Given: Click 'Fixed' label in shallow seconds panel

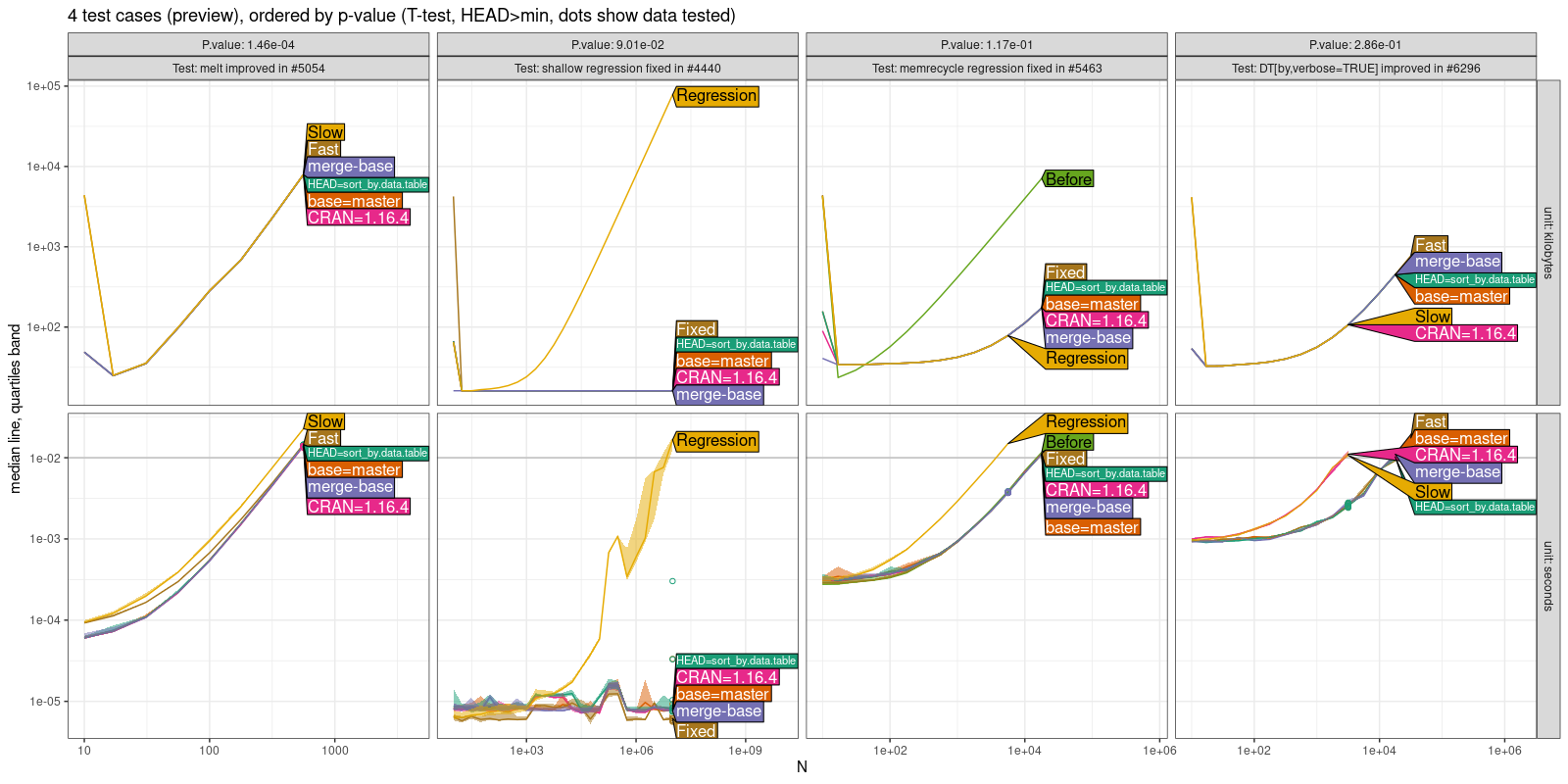Looking at the screenshot, I should (x=696, y=731).
